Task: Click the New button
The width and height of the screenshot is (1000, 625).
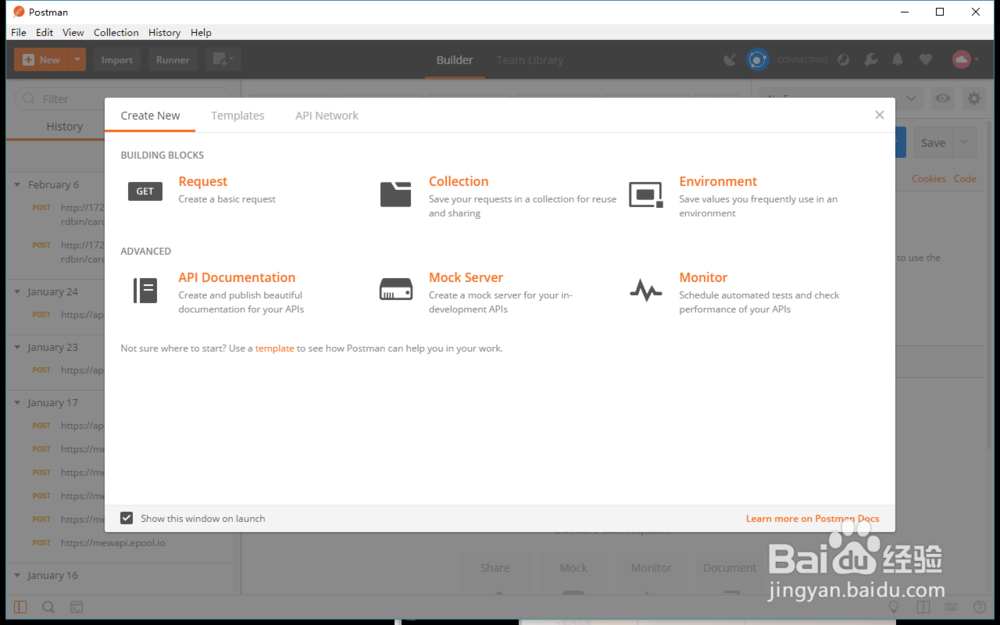Action: point(41,60)
